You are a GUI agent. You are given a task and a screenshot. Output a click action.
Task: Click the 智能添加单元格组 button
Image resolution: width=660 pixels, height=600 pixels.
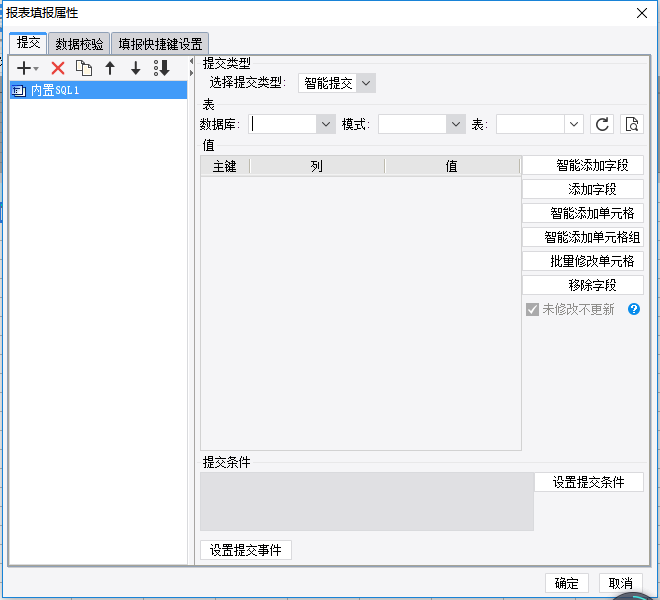pyautogui.click(x=583, y=237)
